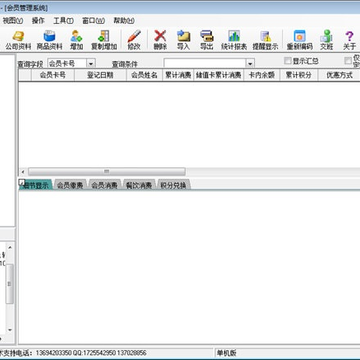Screen dimensions: 360x360
Task: Open 商品资料 (product info) toolbar icon
Action: pyautogui.click(x=49, y=40)
